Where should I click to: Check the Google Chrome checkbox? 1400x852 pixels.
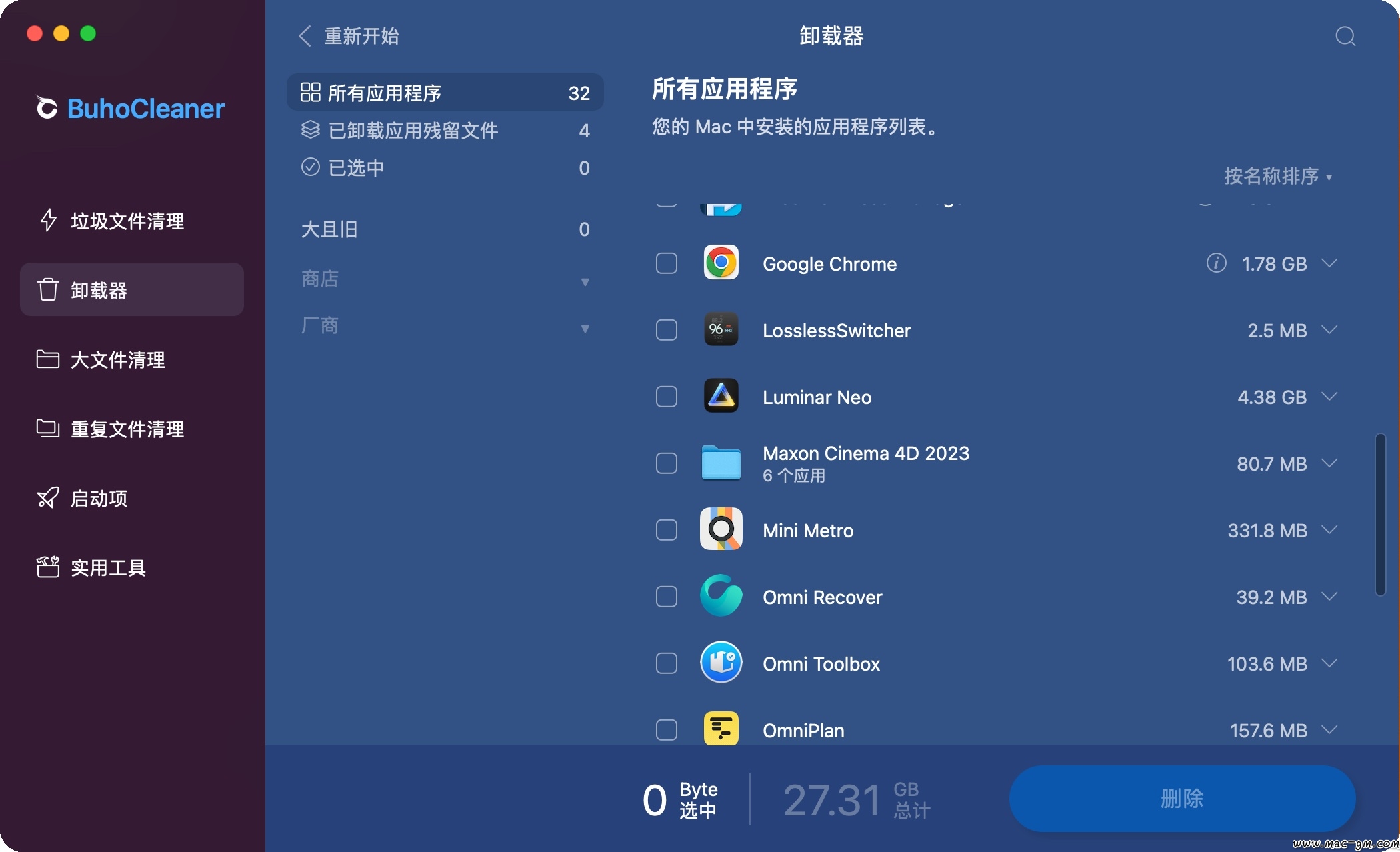tap(667, 263)
